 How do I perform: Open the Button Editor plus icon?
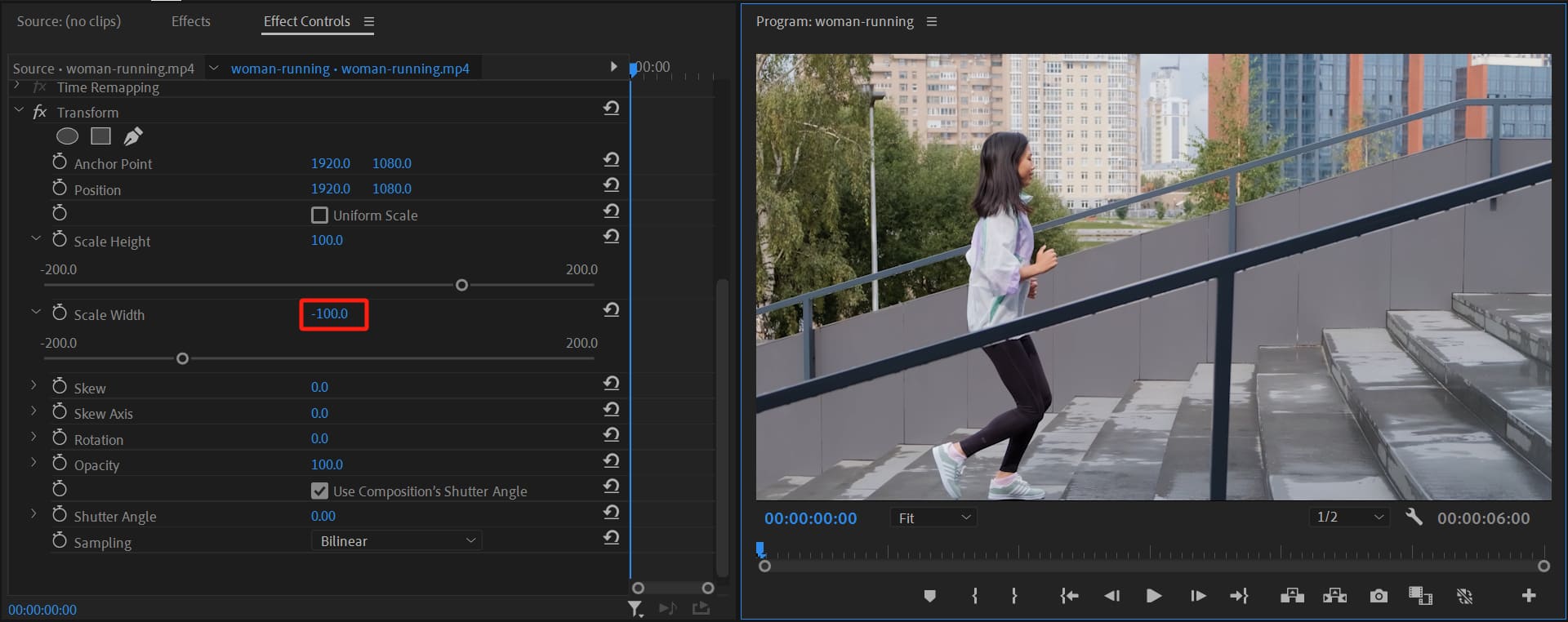pyautogui.click(x=1529, y=596)
